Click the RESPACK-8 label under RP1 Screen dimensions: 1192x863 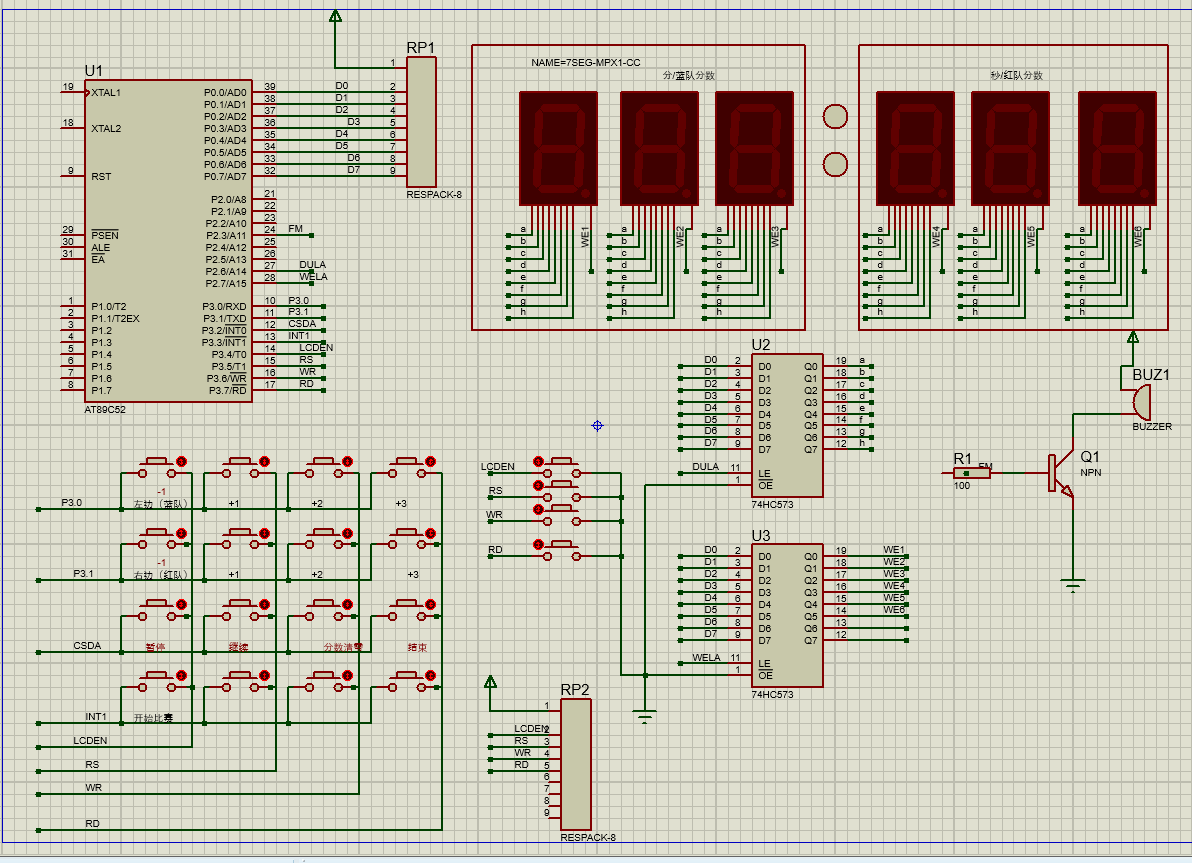coord(434,195)
